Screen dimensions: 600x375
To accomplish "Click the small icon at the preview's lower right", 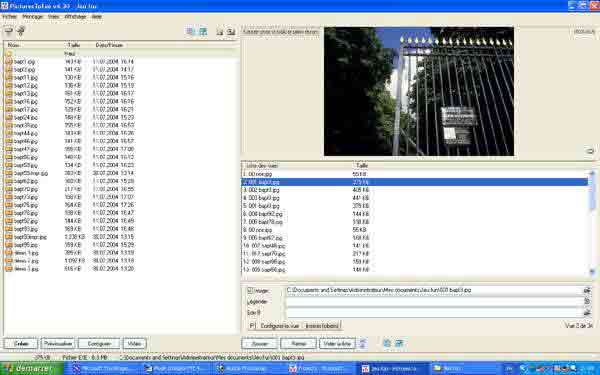I will pos(590,151).
